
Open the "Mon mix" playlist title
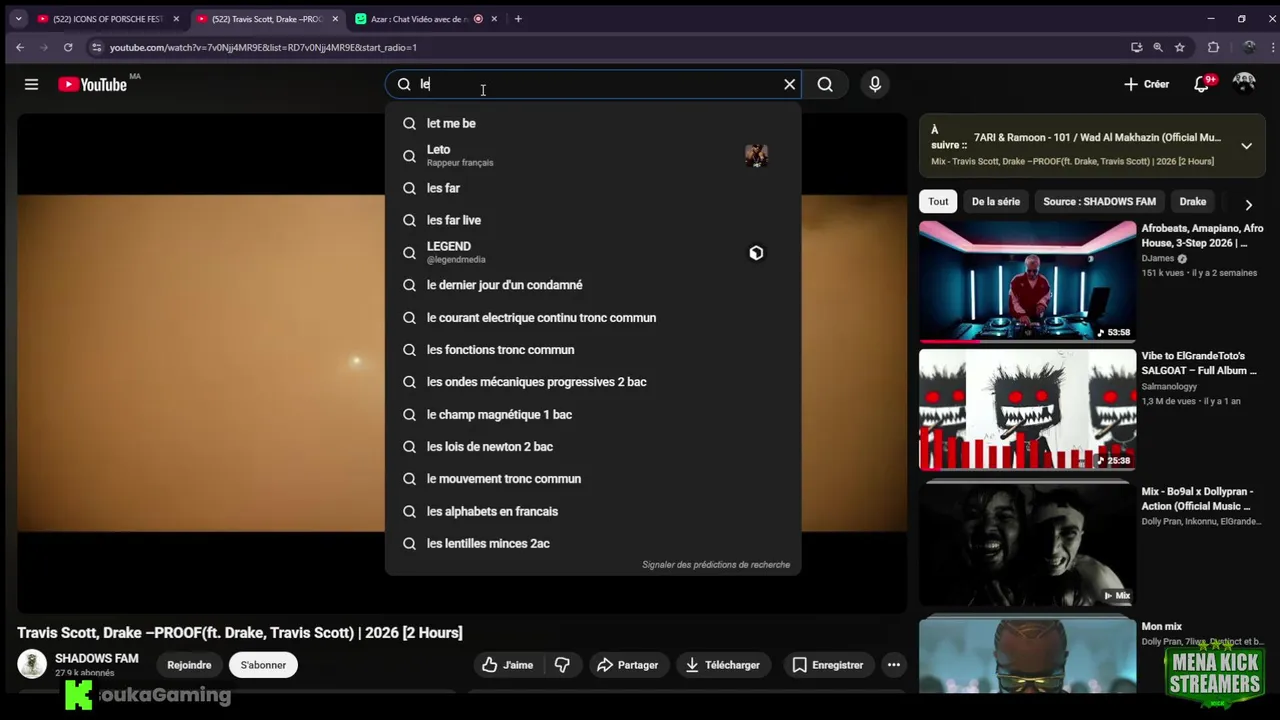(1162, 627)
